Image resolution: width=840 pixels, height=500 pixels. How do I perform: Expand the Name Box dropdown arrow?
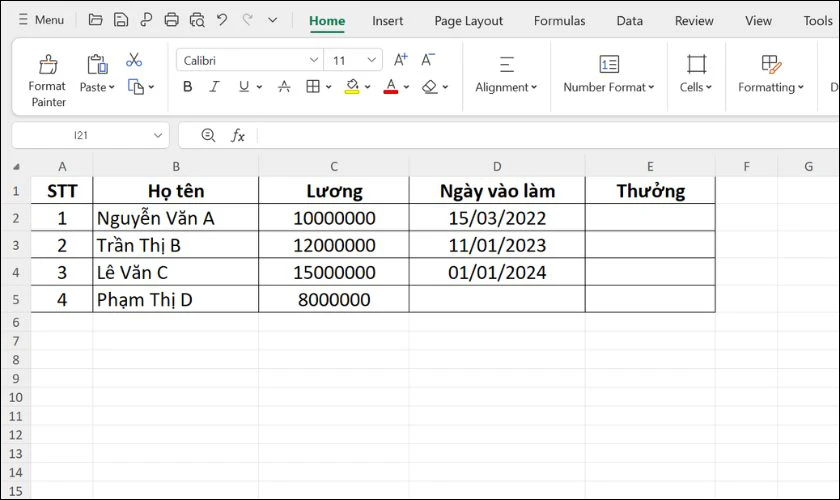pyautogui.click(x=158, y=136)
